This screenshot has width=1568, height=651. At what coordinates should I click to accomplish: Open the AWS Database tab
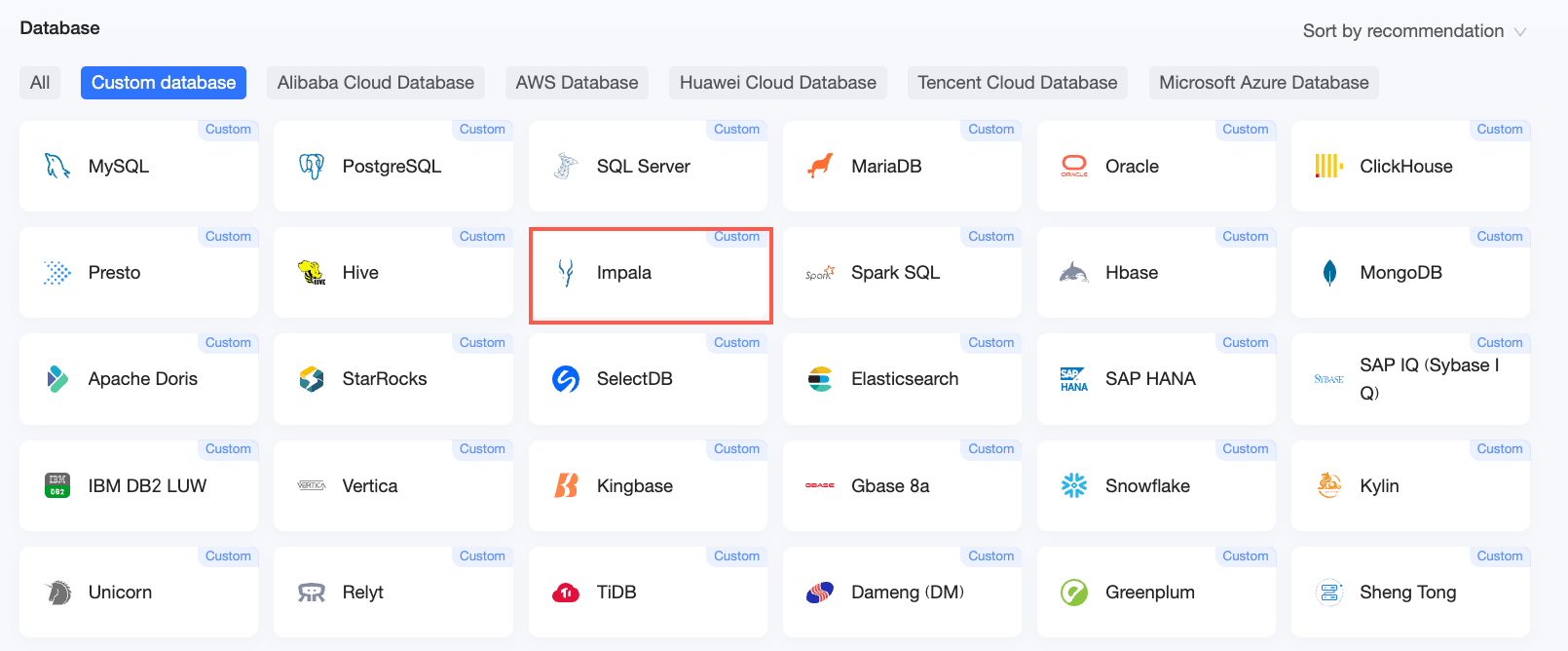[x=577, y=83]
